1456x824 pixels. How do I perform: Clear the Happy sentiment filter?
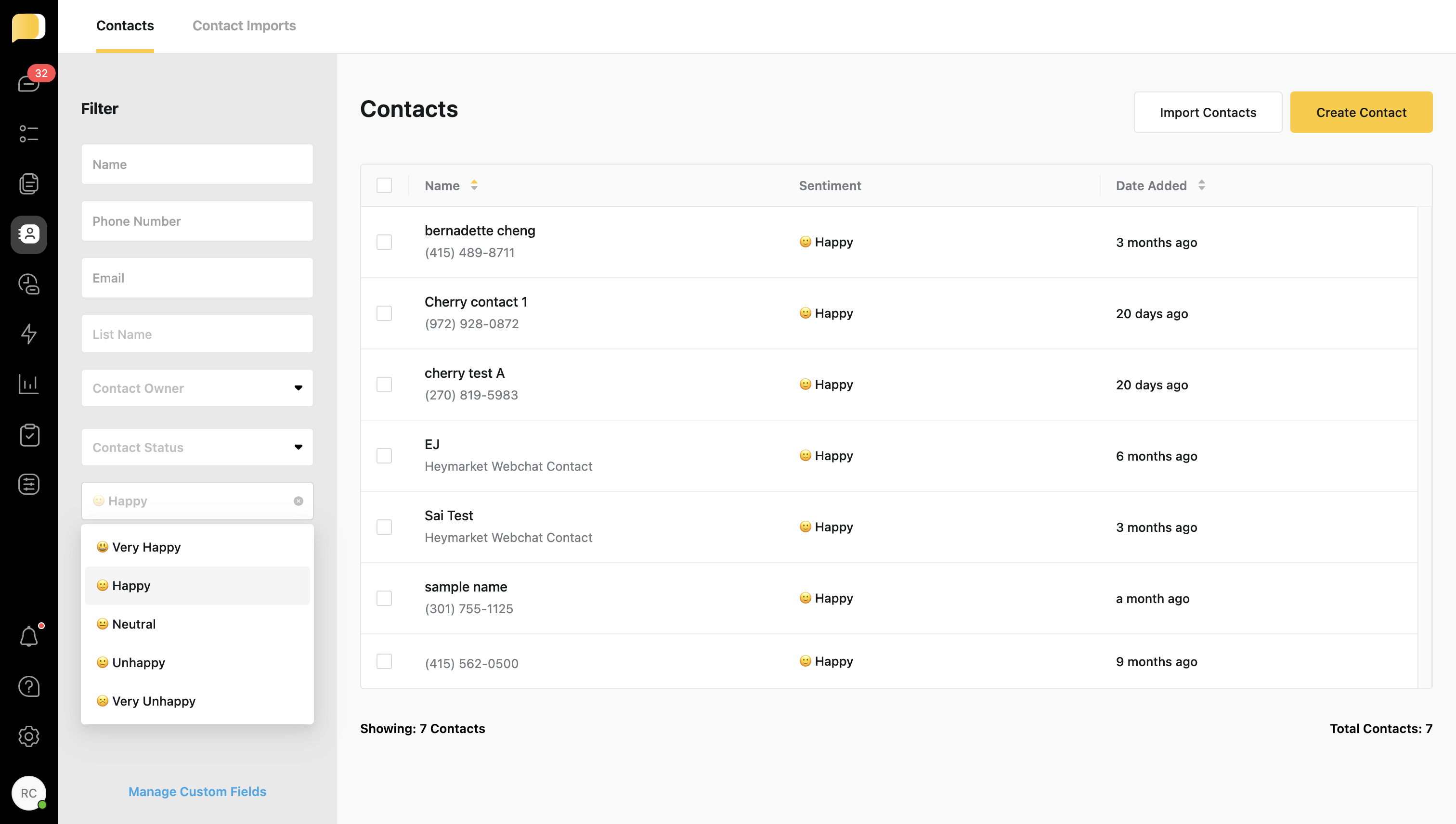point(299,501)
